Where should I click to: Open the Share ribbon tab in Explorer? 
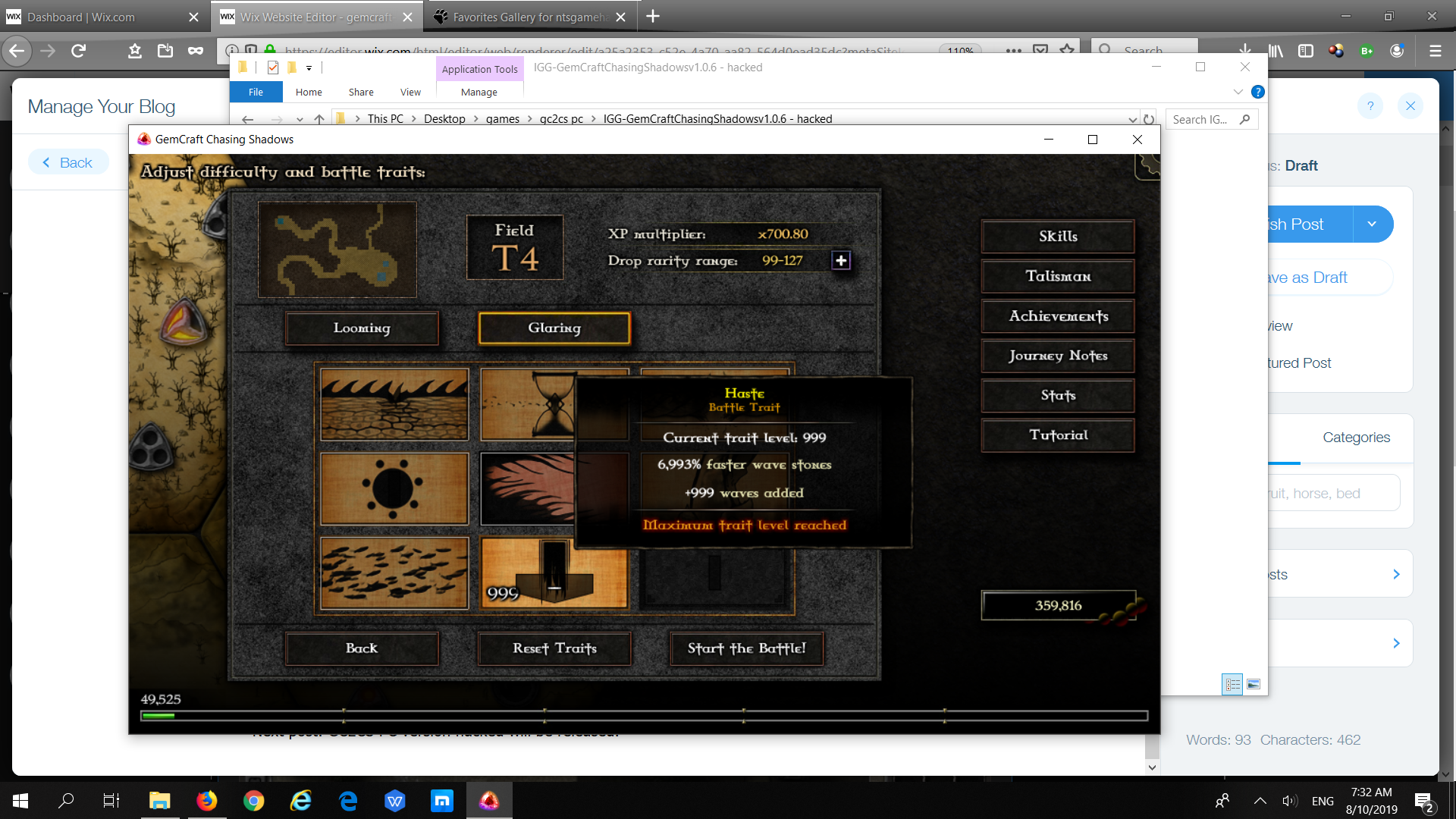tap(361, 92)
